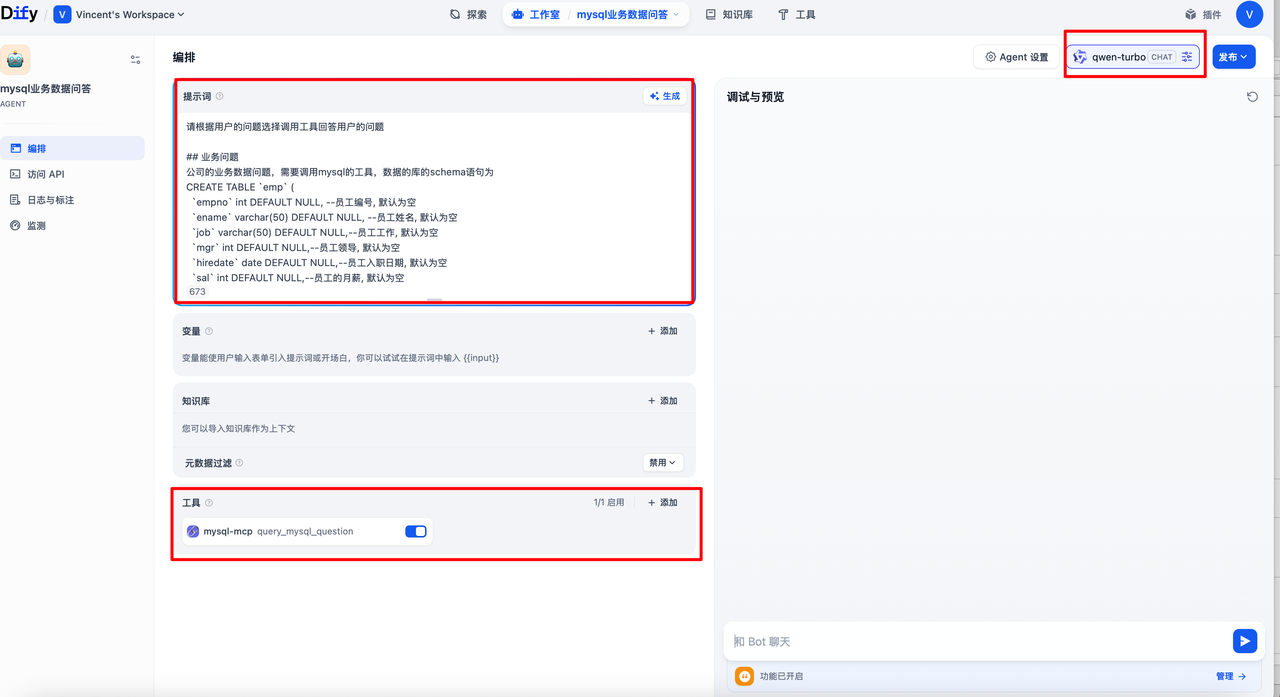Open the 插件 plugins page

[1203, 15]
